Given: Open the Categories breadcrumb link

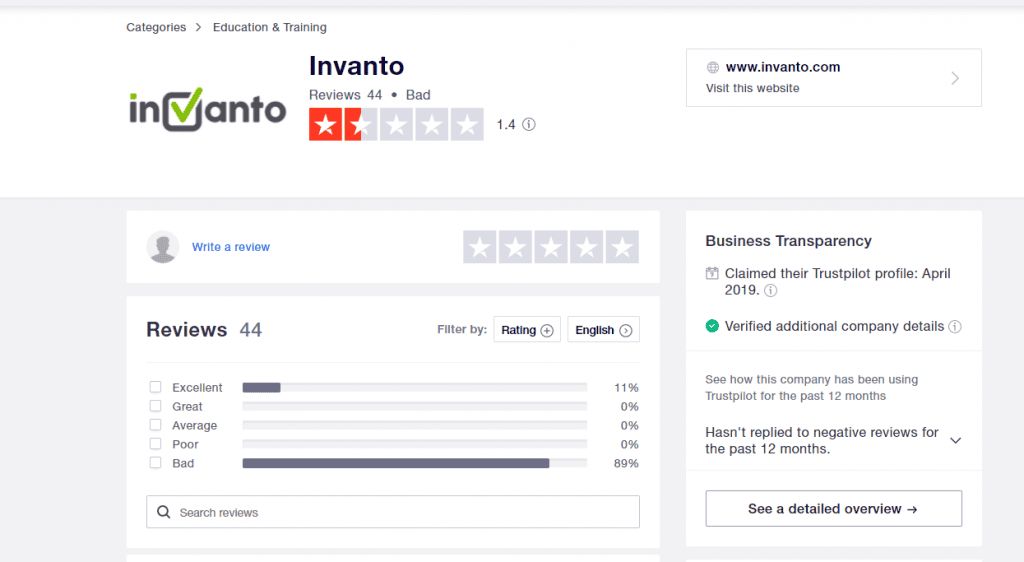Looking at the screenshot, I should (156, 27).
